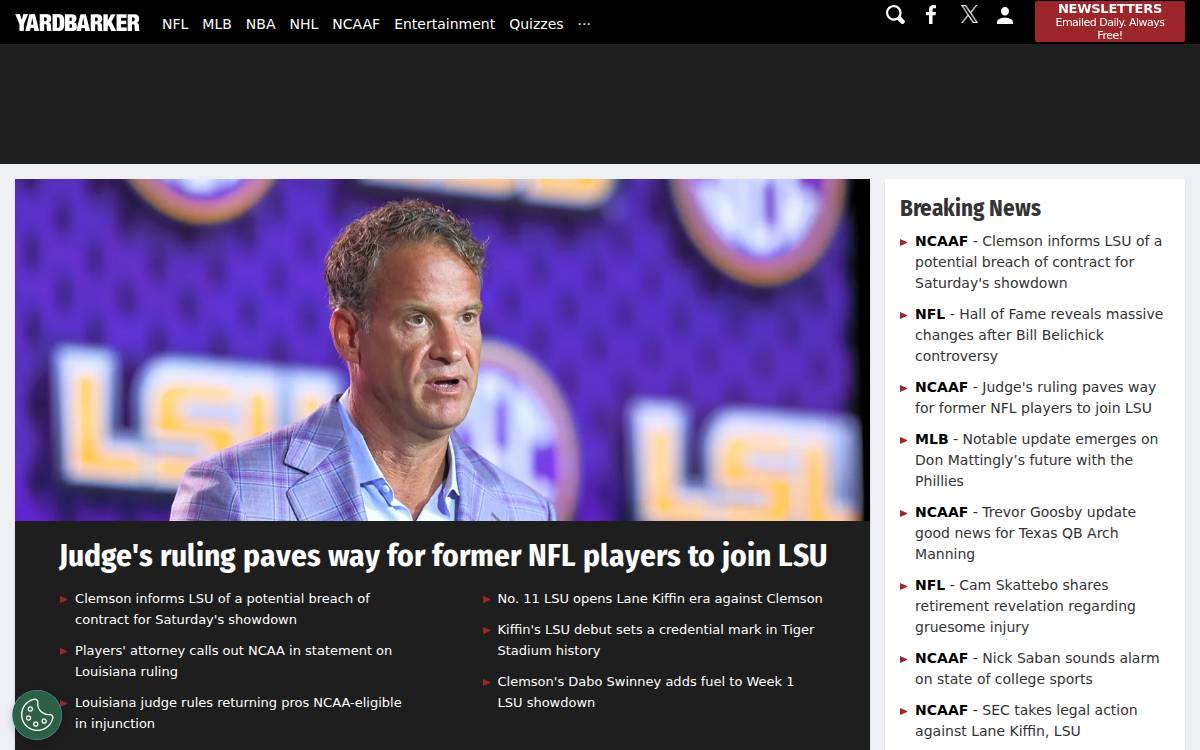
Task: Open headline Judge's ruling paves way for former NFL players
Action: 443,556
